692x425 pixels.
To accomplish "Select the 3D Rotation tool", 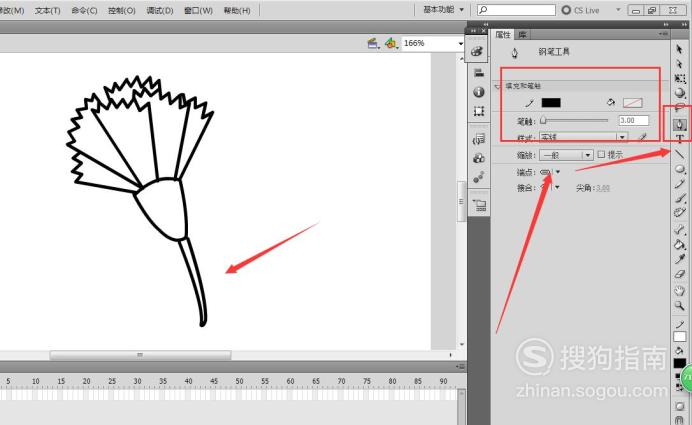I will (x=680, y=93).
